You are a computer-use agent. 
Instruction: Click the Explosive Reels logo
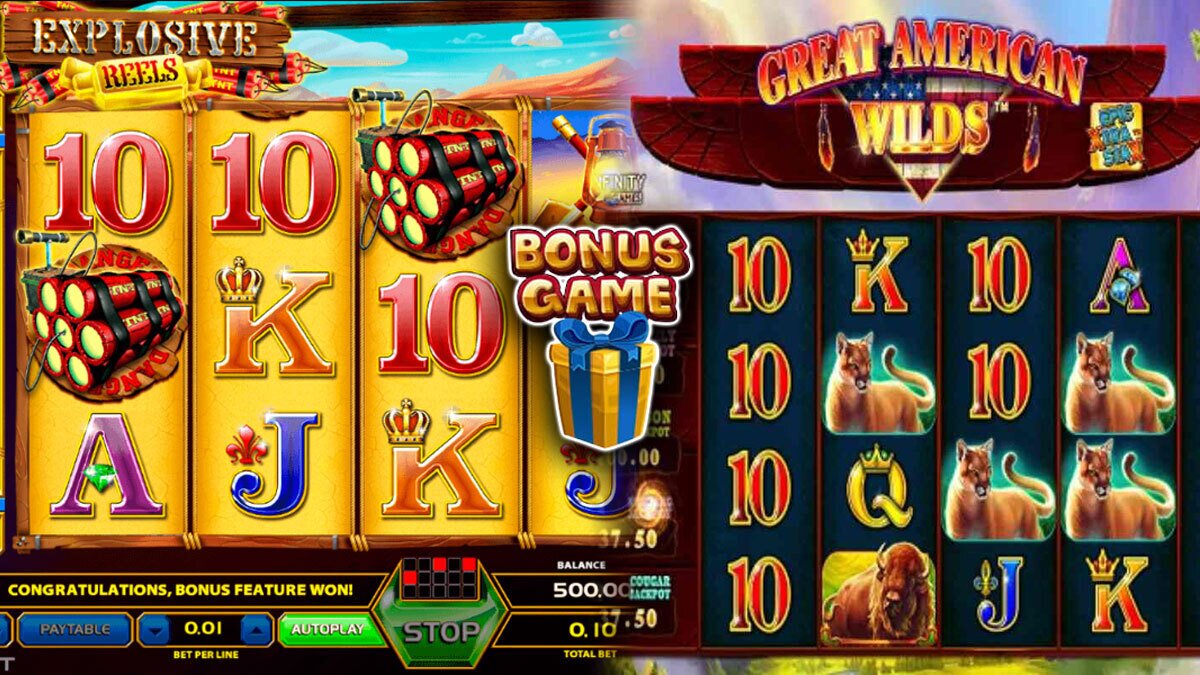(x=150, y=50)
